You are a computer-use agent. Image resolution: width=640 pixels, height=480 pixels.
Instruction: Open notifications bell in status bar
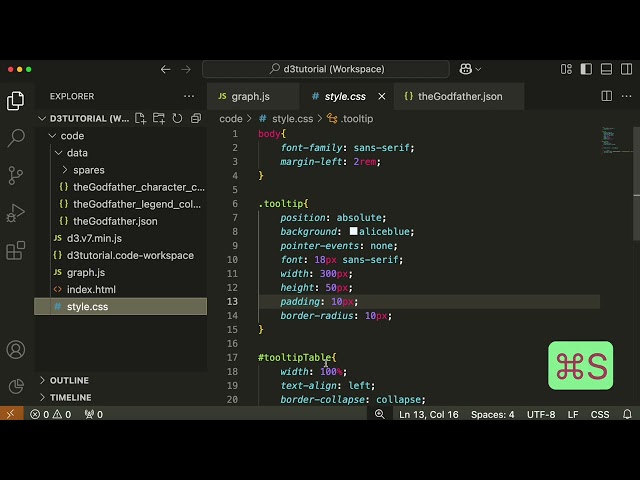click(x=627, y=414)
